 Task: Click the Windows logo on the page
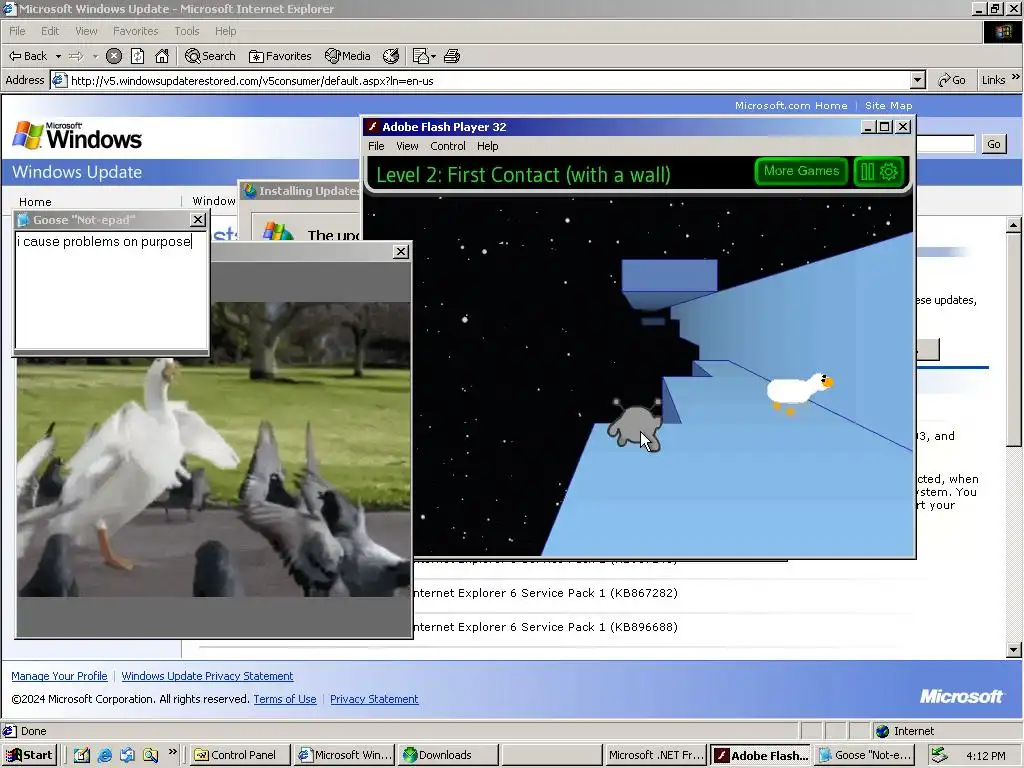tap(77, 136)
